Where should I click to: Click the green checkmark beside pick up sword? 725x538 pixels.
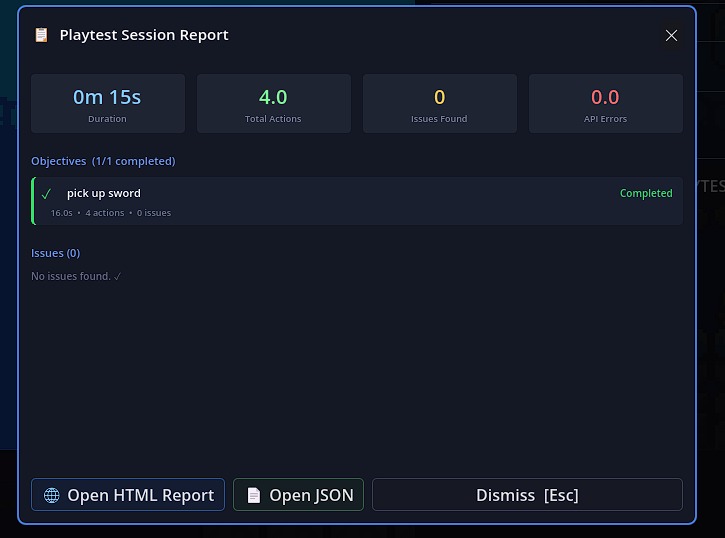pyautogui.click(x=46, y=194)
